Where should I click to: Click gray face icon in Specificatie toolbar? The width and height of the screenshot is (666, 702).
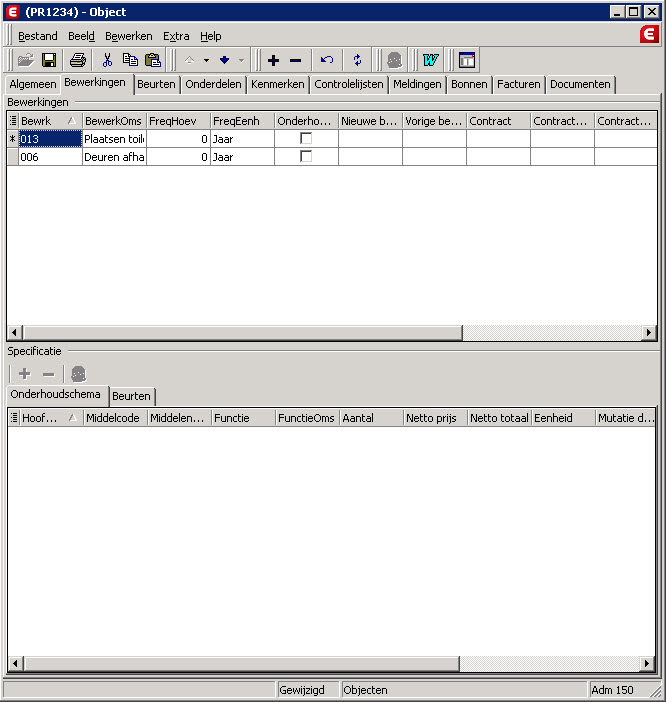pyautogui.click(x=78, y=374)
